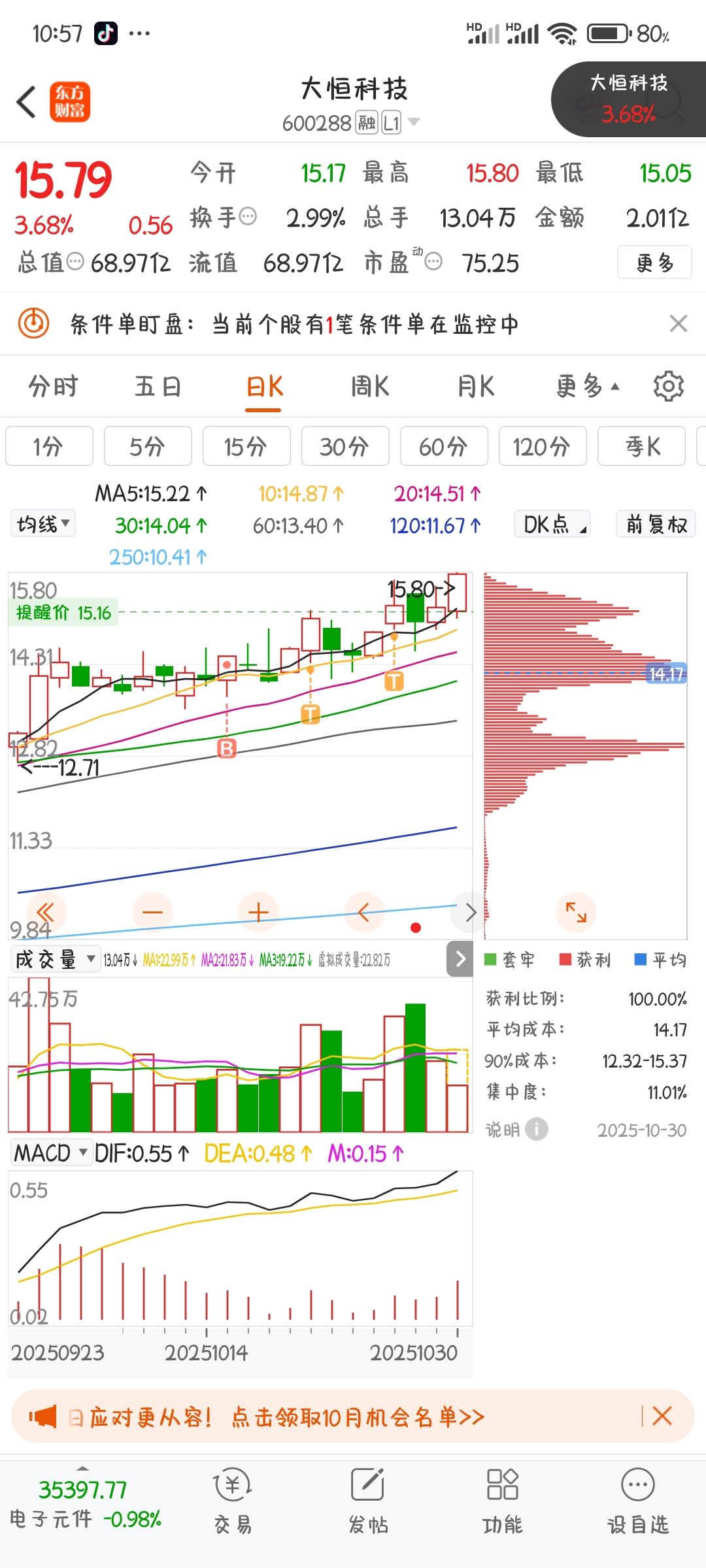Viewport: 706px width, 1568px height.
Task: Open 点击领取10月机会名单 link
Action: [x=358, y=1416]
